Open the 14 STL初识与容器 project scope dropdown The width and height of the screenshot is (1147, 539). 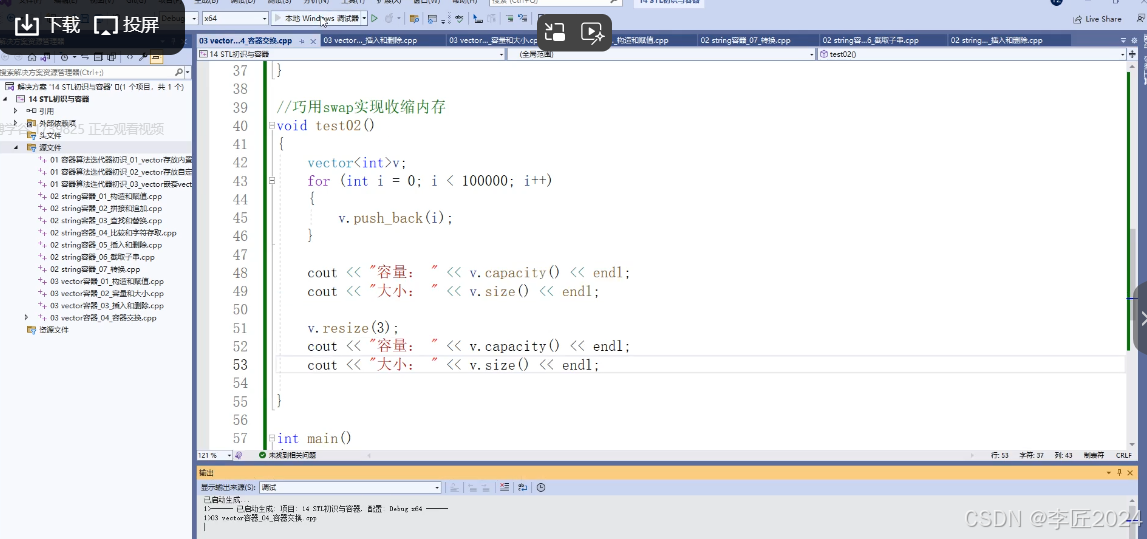tap(351, 54)
